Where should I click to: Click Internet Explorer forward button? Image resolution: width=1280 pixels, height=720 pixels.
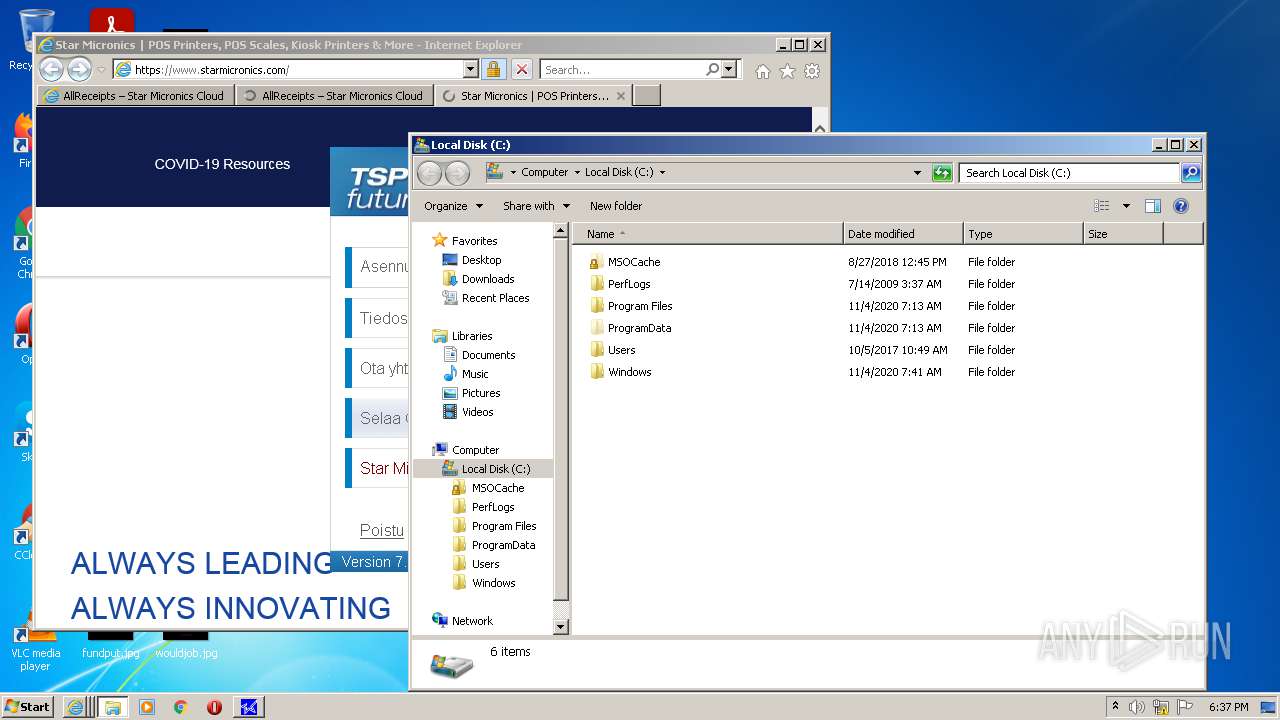tap(79, 69)
